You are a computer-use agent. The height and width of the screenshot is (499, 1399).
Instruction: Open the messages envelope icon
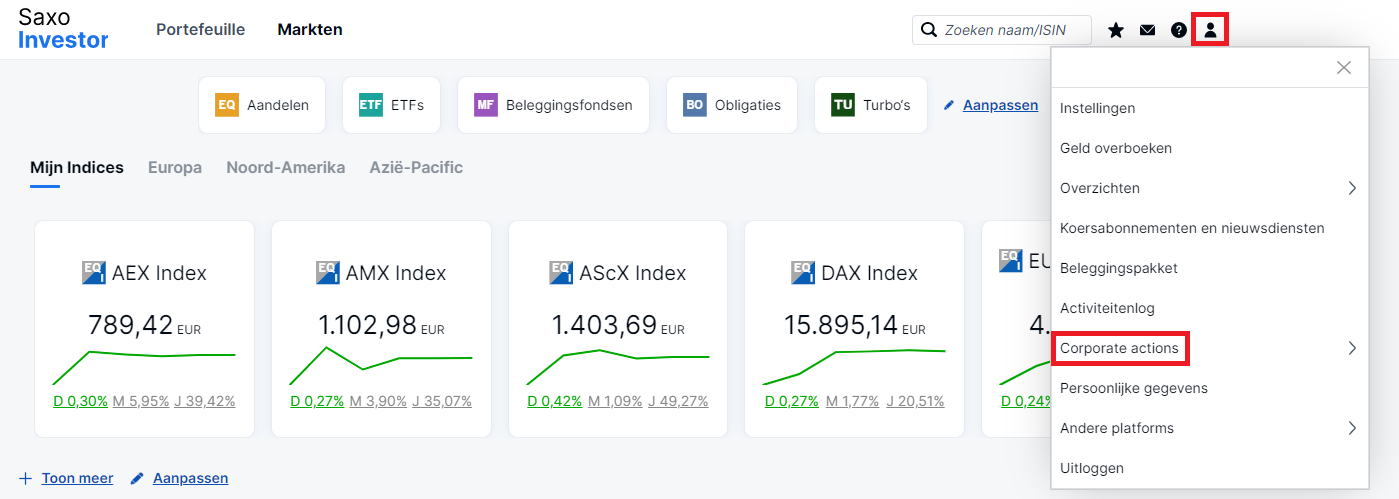pyautogui.click(x=1147, y=30)
